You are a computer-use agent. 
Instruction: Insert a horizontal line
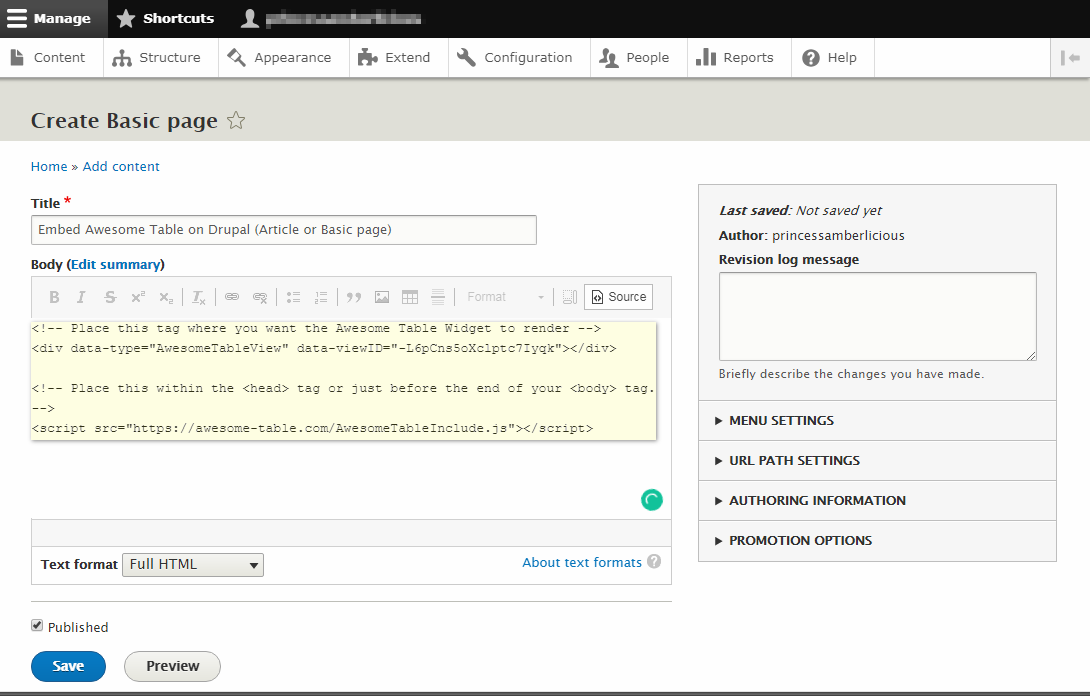(438, 297)
